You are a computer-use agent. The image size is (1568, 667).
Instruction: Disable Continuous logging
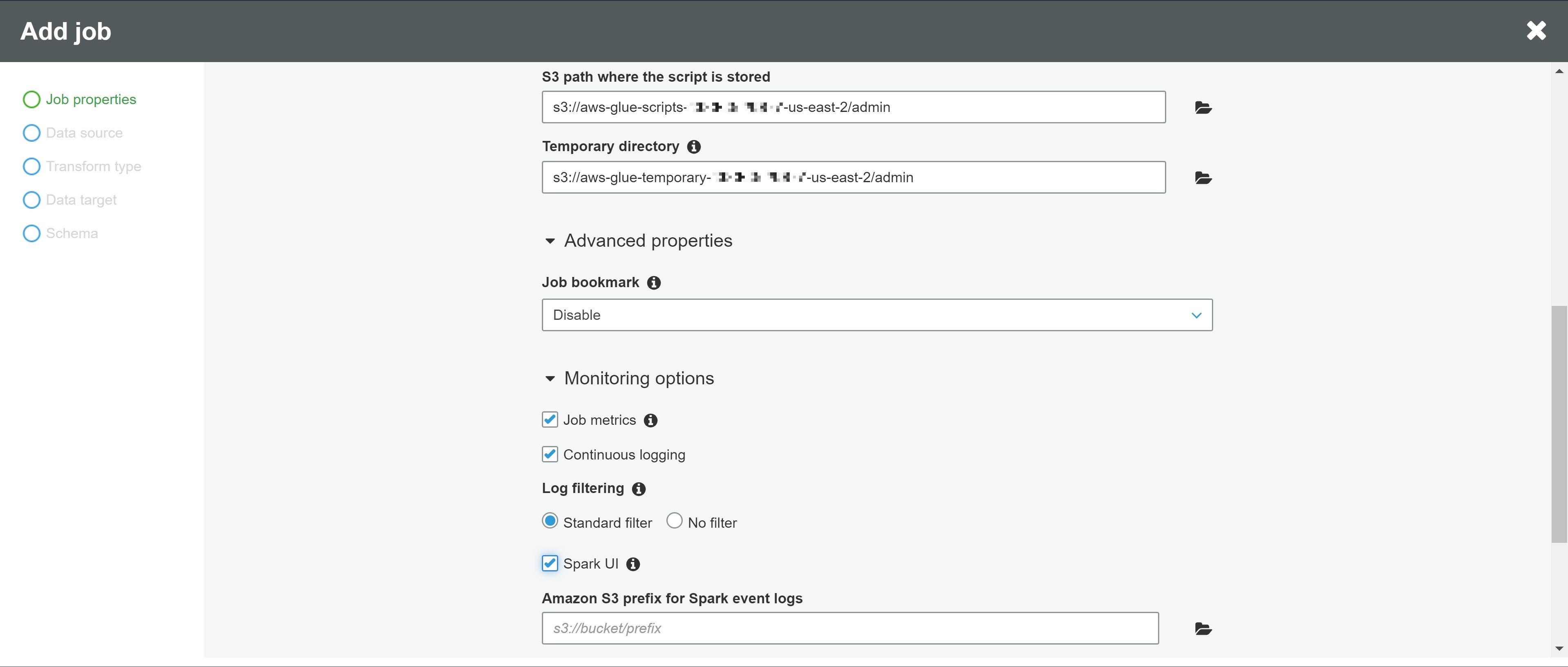click(550, 454)
